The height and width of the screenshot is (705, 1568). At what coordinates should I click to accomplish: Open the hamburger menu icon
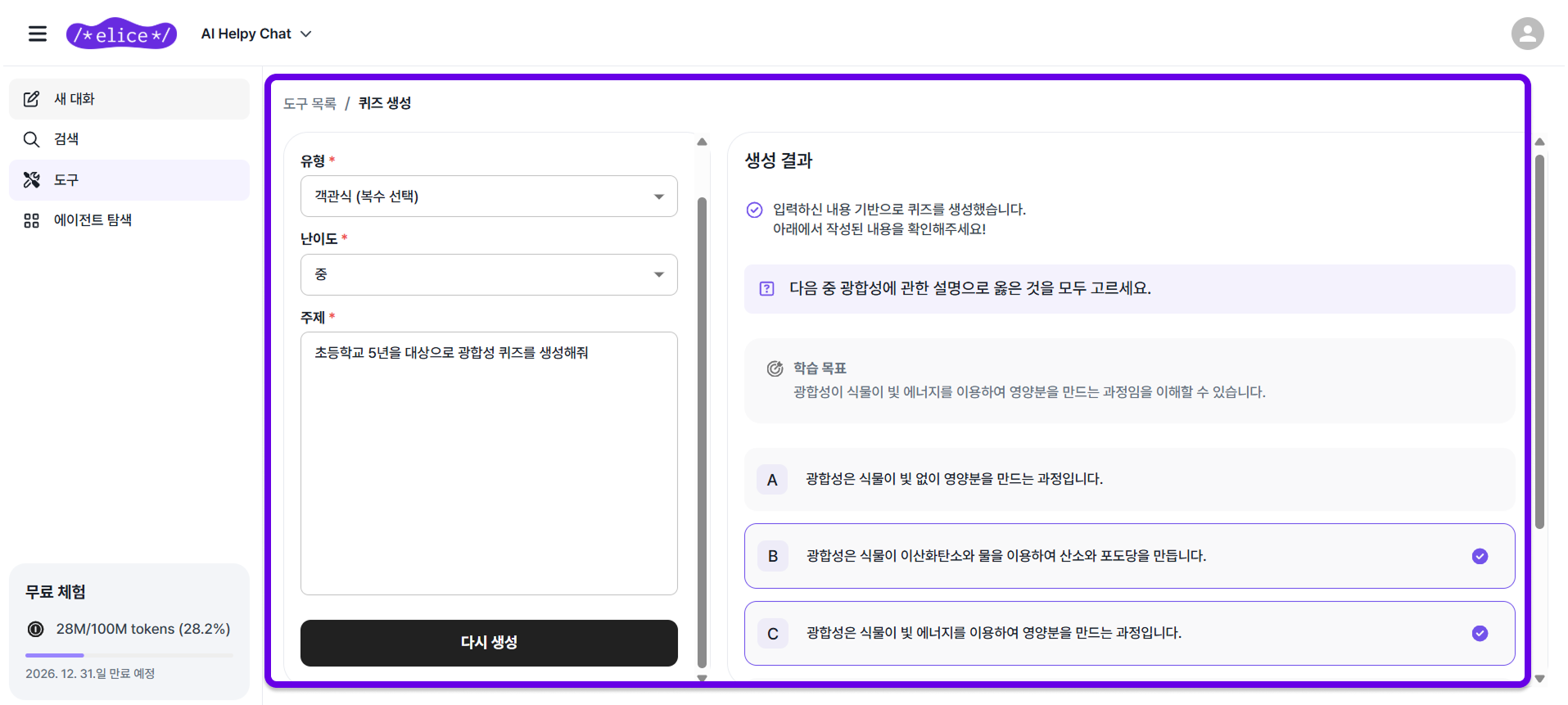click(x=38, y=34)
